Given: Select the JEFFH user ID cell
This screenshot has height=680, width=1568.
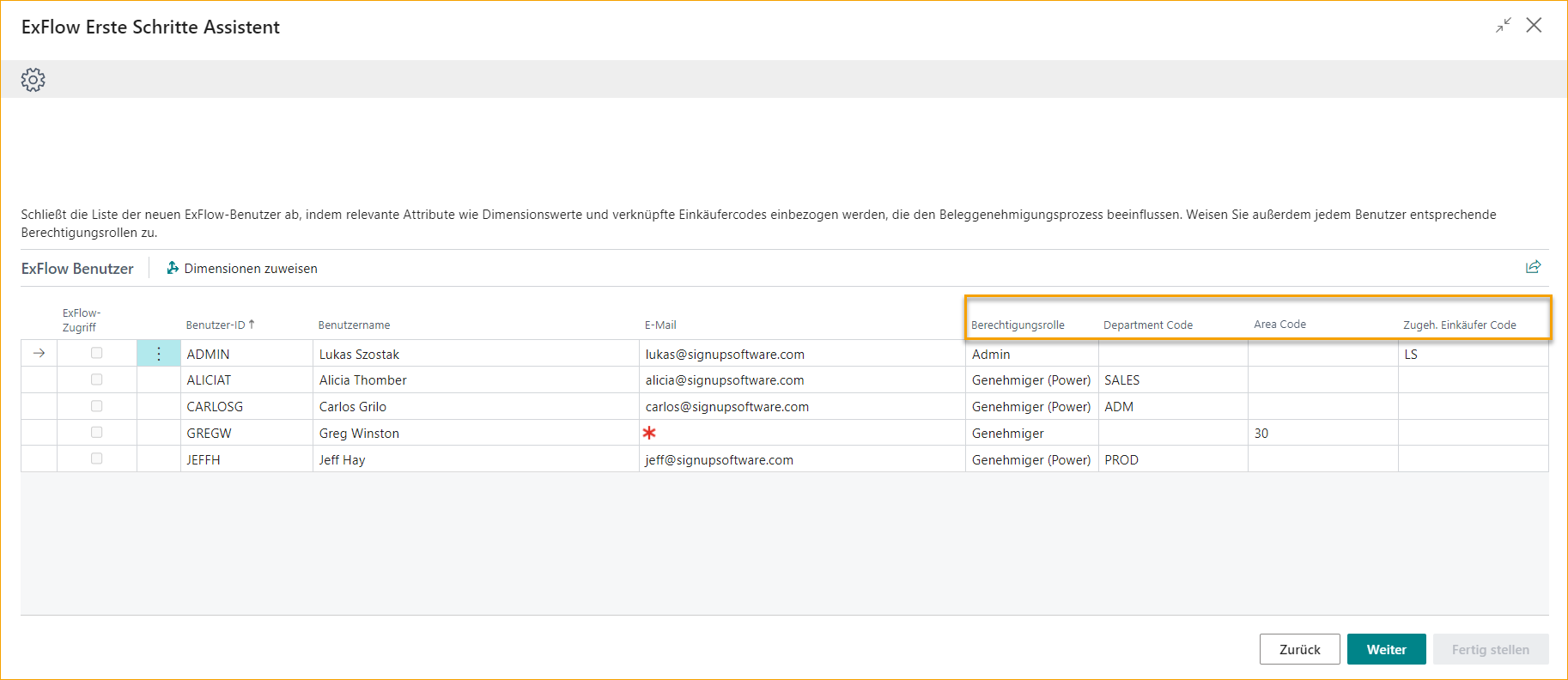Looking at the screenshot, I should [246, 460].
